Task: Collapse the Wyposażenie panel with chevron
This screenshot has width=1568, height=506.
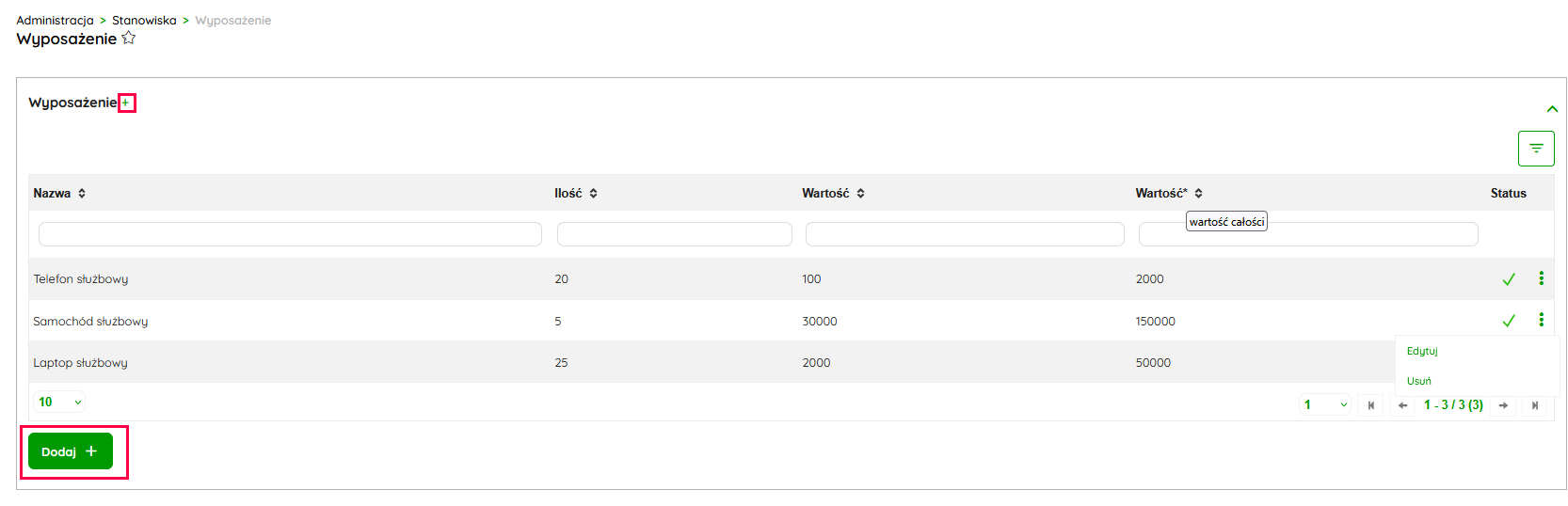Action: click(1552, 109)
